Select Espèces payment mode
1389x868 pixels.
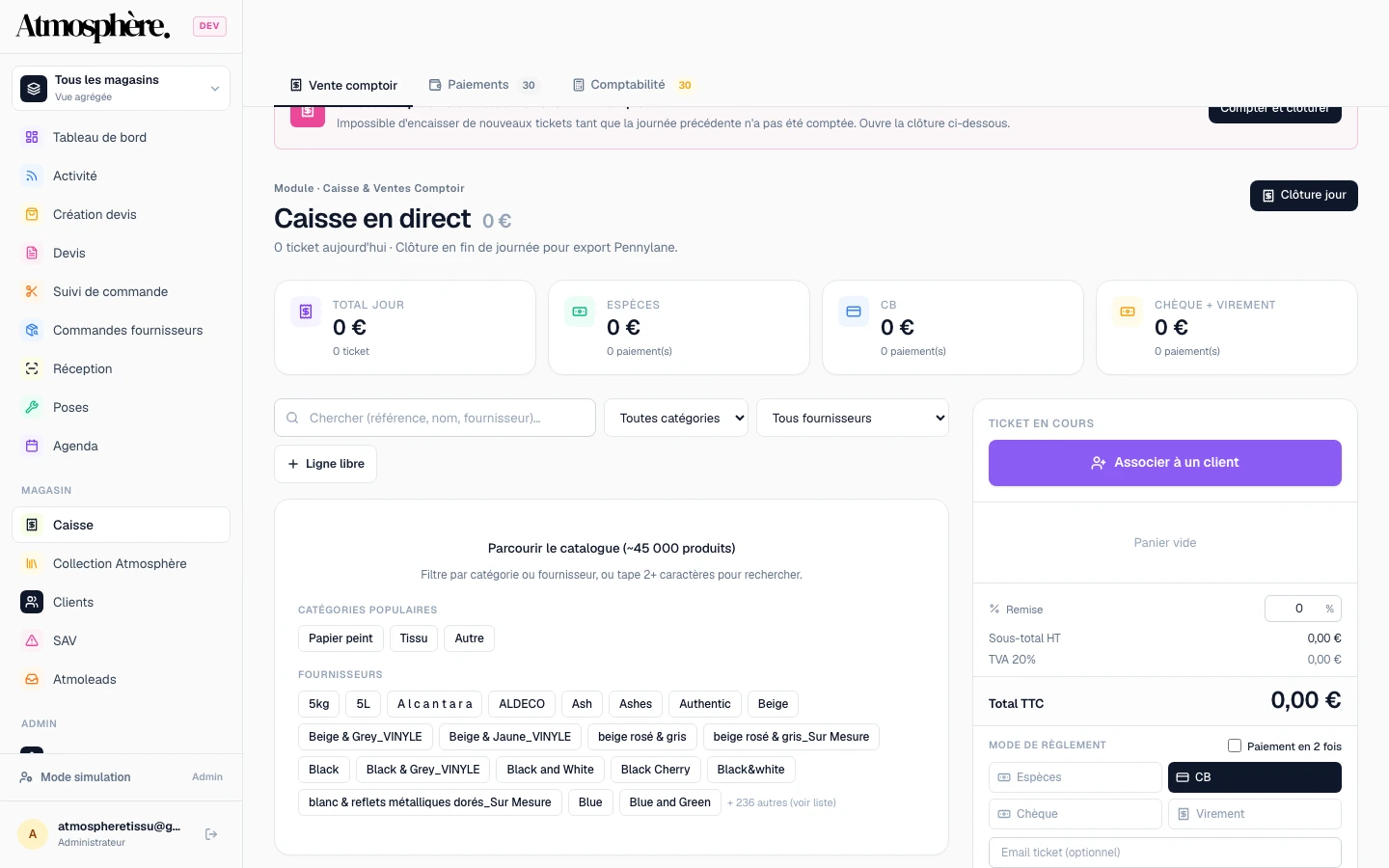[x=1076, y=777]
